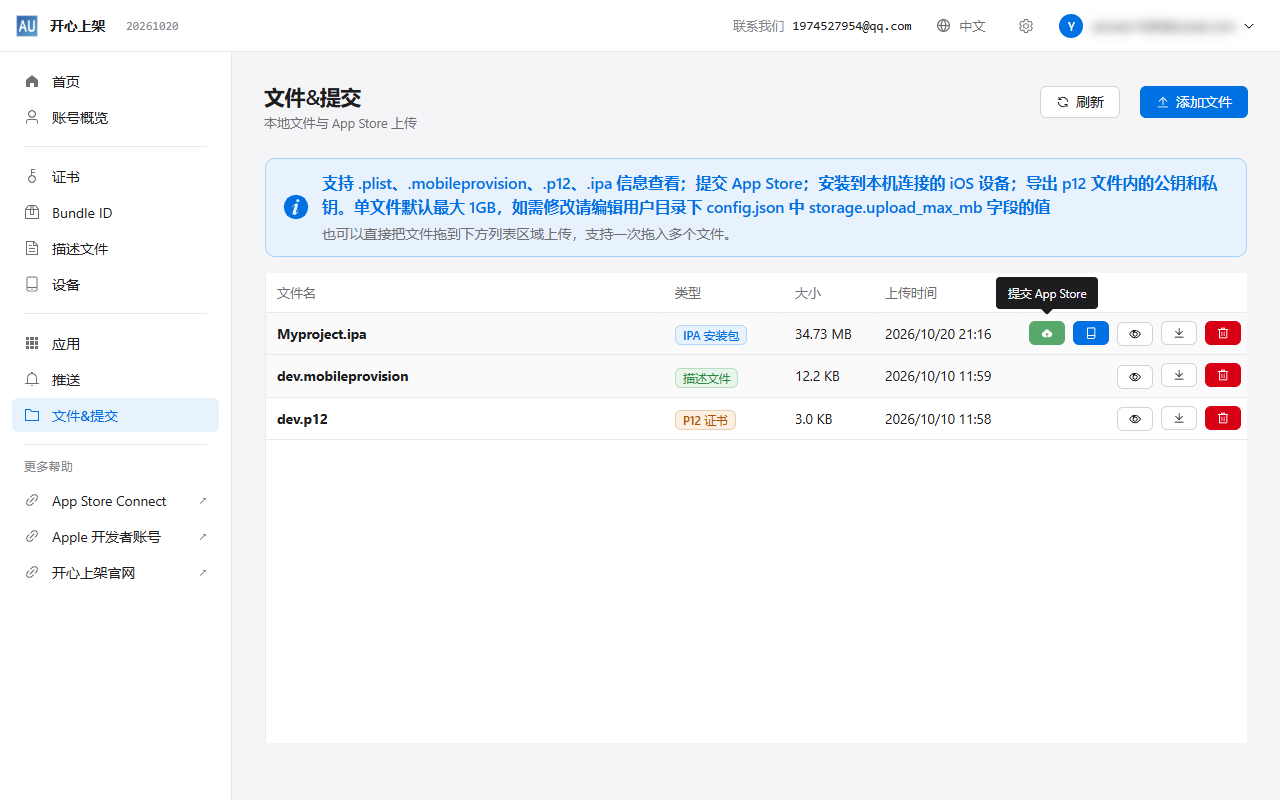Viewport: 1280px width, 800px height.
Task: Click the 刷新 refresh button
Action: [1080, 102]
